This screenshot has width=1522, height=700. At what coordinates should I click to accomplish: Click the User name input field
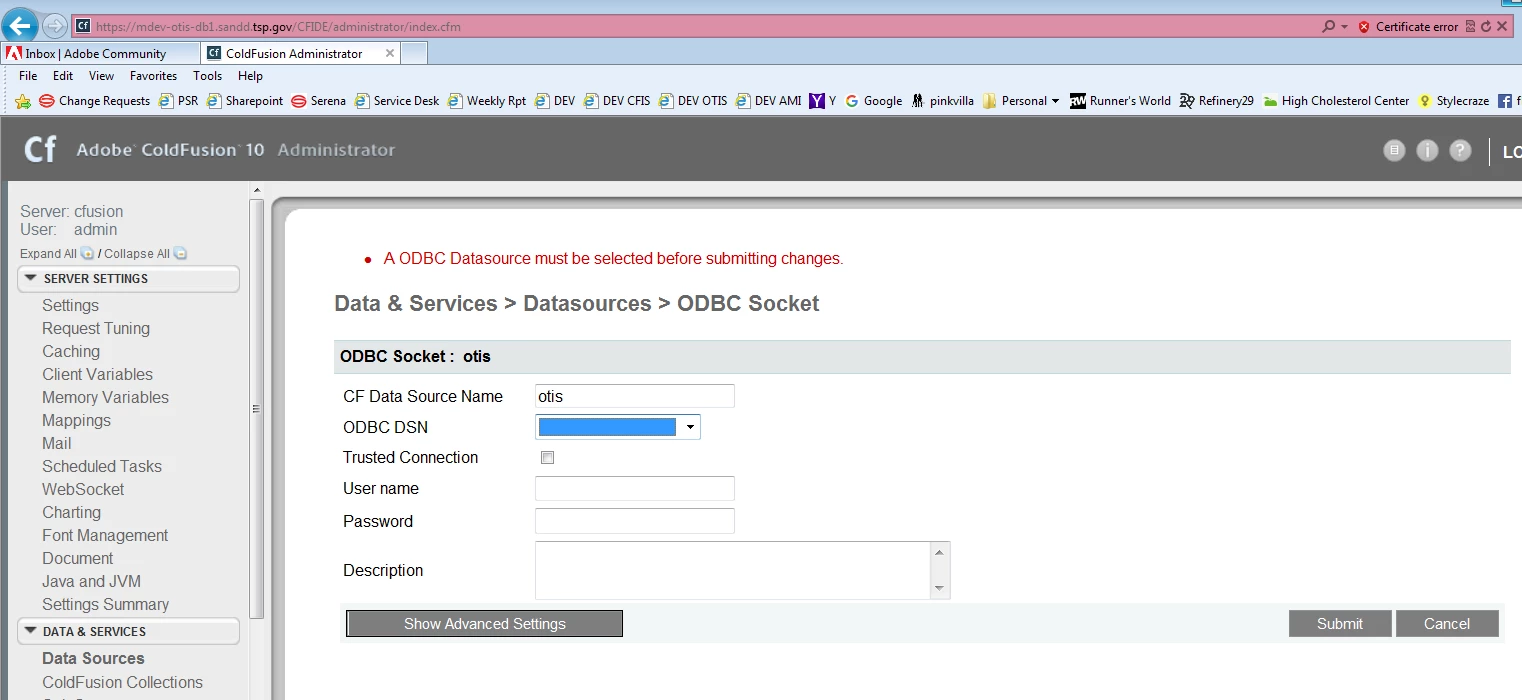tap(635, 488)
